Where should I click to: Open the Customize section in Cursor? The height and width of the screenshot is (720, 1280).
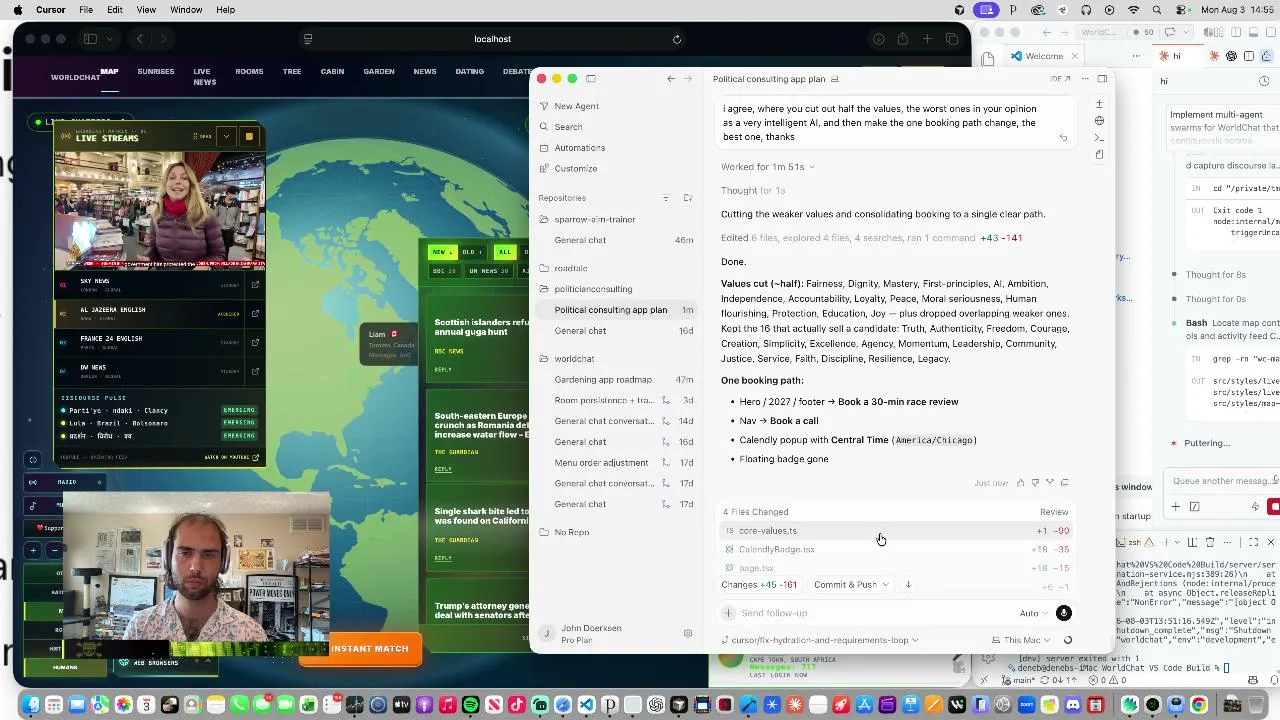tap(575, 169)
